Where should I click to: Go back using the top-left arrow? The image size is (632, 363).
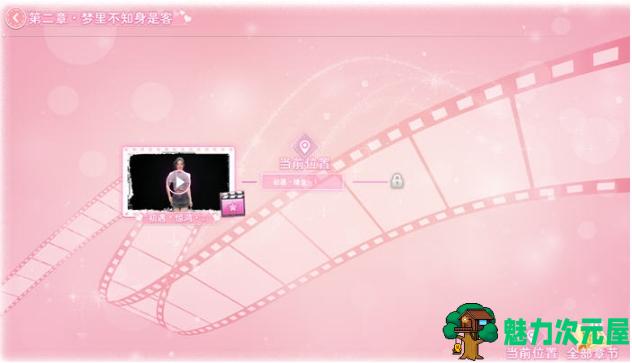(15, 18)
